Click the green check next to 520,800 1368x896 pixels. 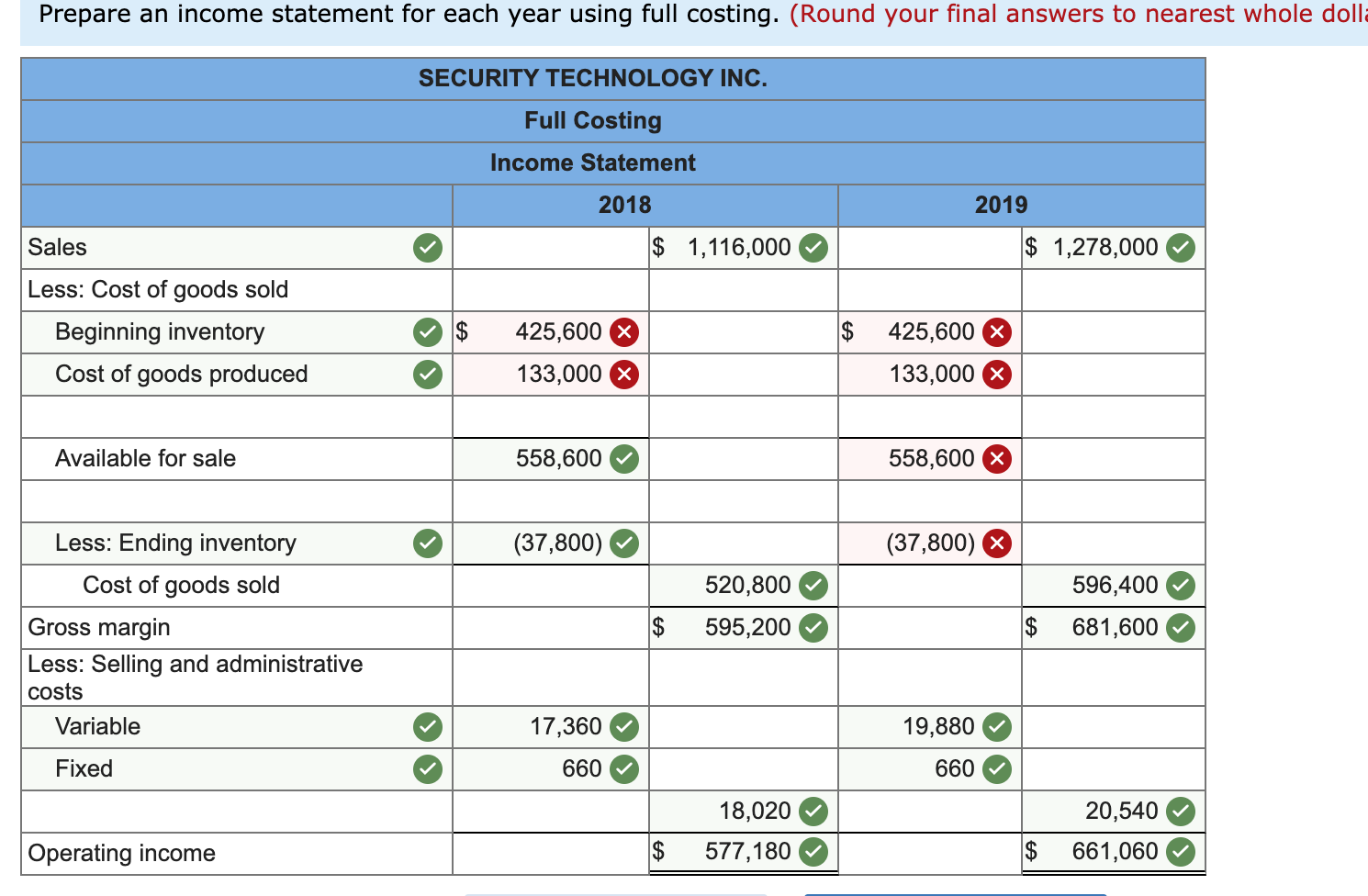click(x=813, y=585)
